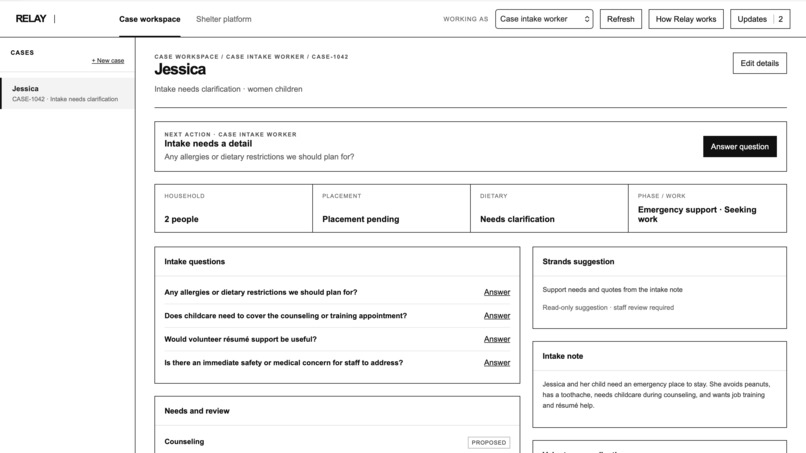
Task: Click the 'Intake needs a detail' heading
Action: click(208, 144)
